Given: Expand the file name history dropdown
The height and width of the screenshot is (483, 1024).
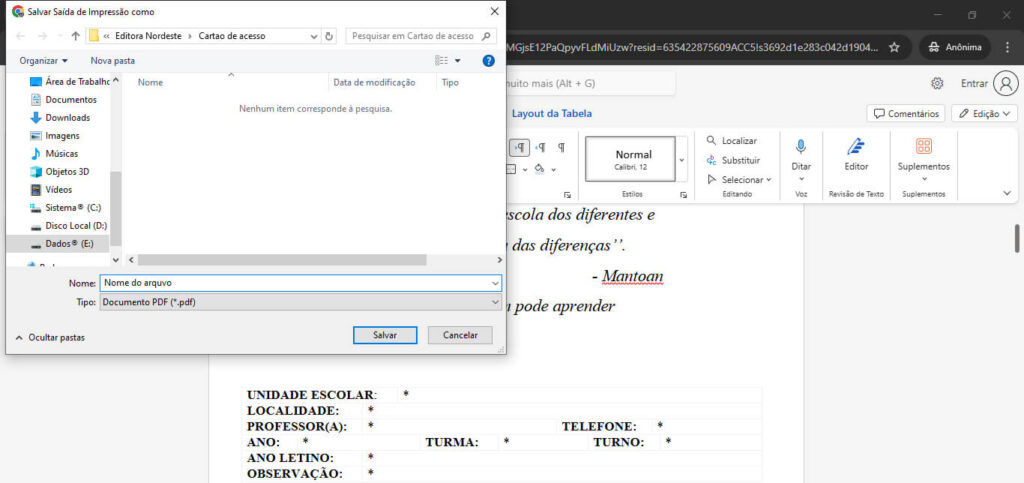Looking at the screenshot, I should click(x=496, y=283).
